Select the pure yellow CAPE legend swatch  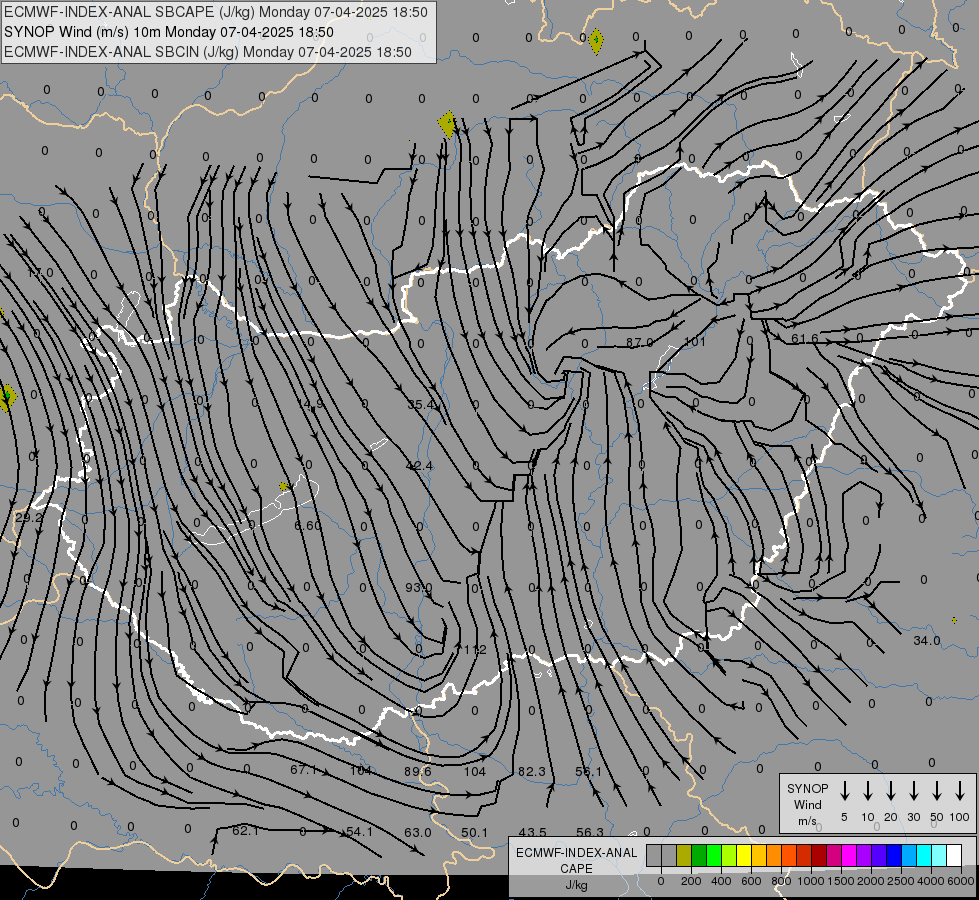click(744, 856)
